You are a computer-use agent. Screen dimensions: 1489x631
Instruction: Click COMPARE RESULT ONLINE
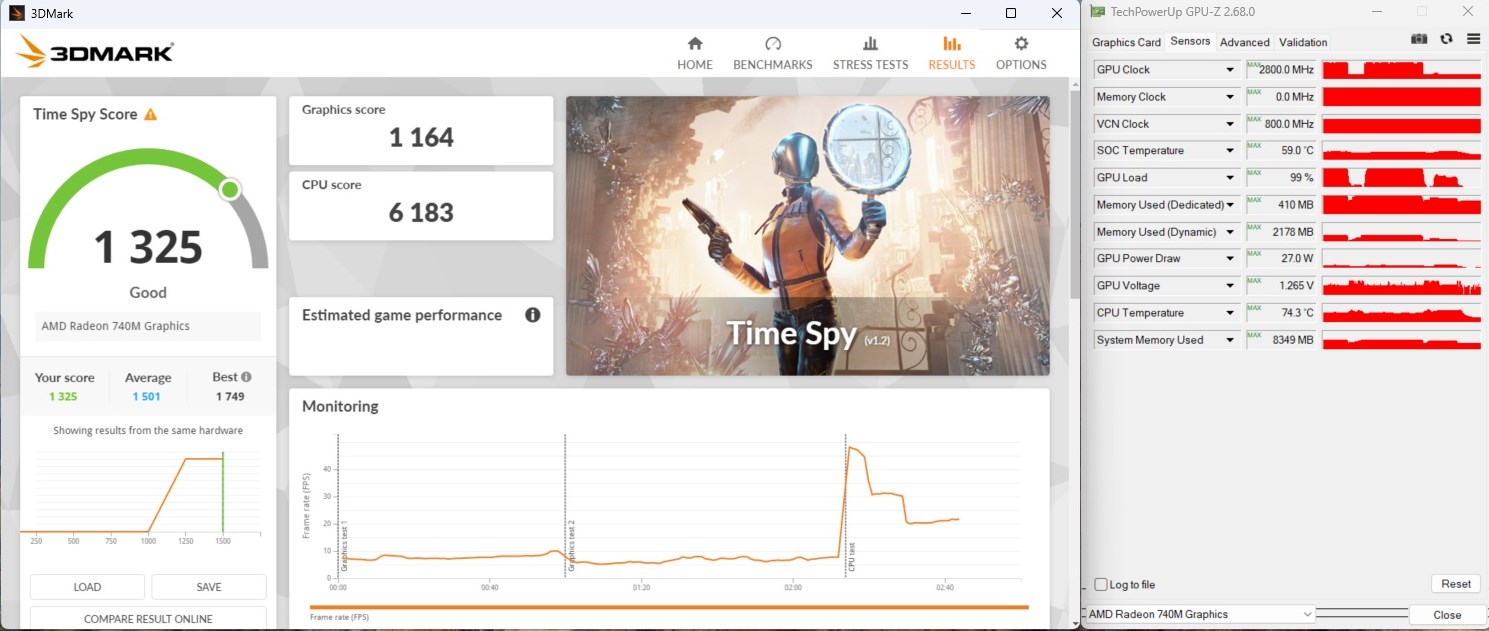click(x=148, y=619)
